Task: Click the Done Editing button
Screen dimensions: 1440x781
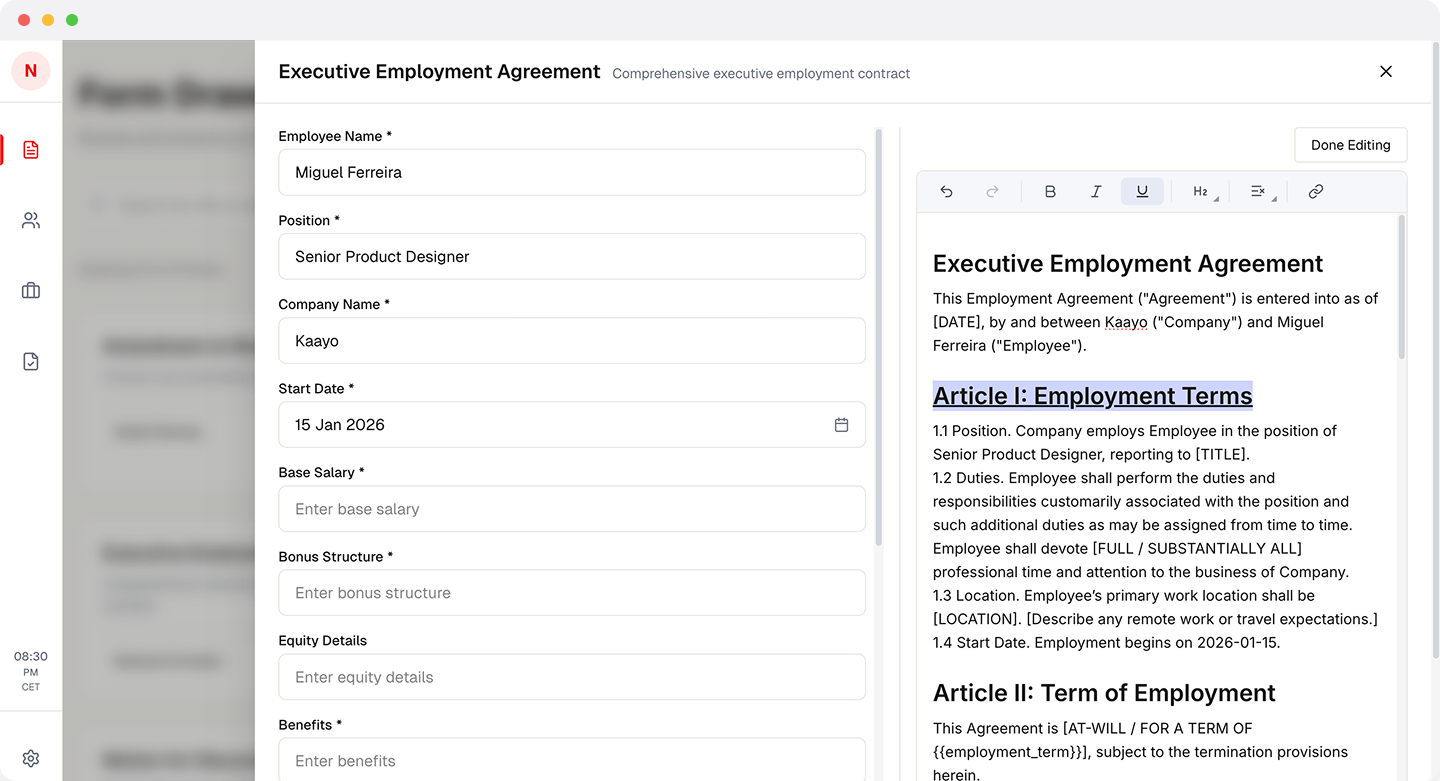Action: pyautogui.click(x=1351, y=144)
